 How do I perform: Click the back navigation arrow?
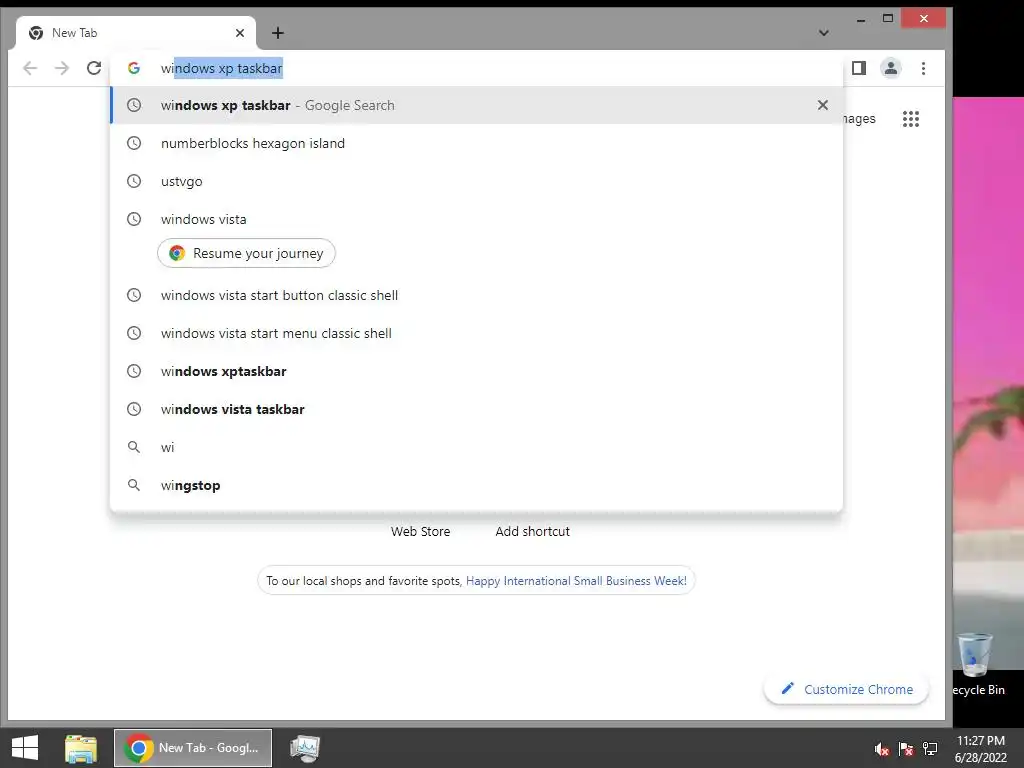[30, 68]
